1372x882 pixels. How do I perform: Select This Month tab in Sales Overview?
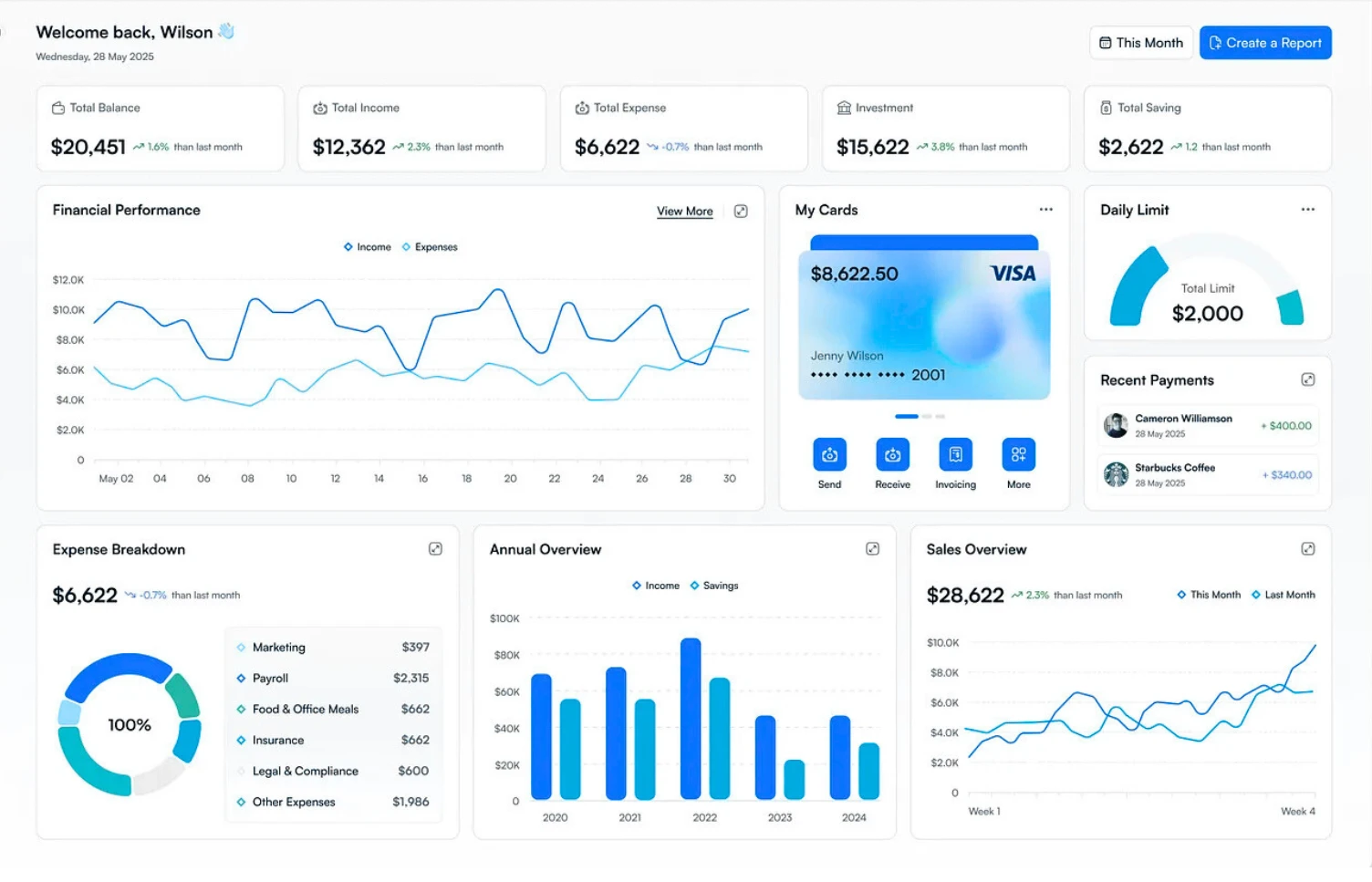click(1208, 594)
